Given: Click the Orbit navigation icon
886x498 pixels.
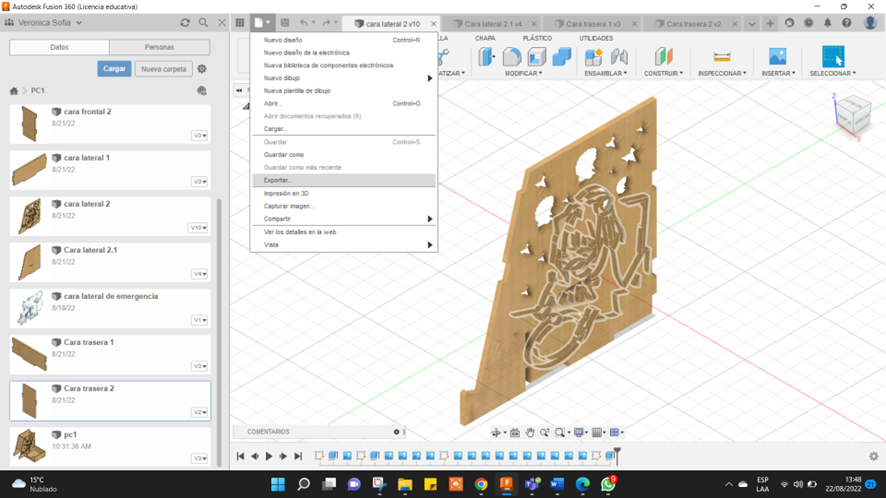Looking at the screenshot, I should click(496, 432).
